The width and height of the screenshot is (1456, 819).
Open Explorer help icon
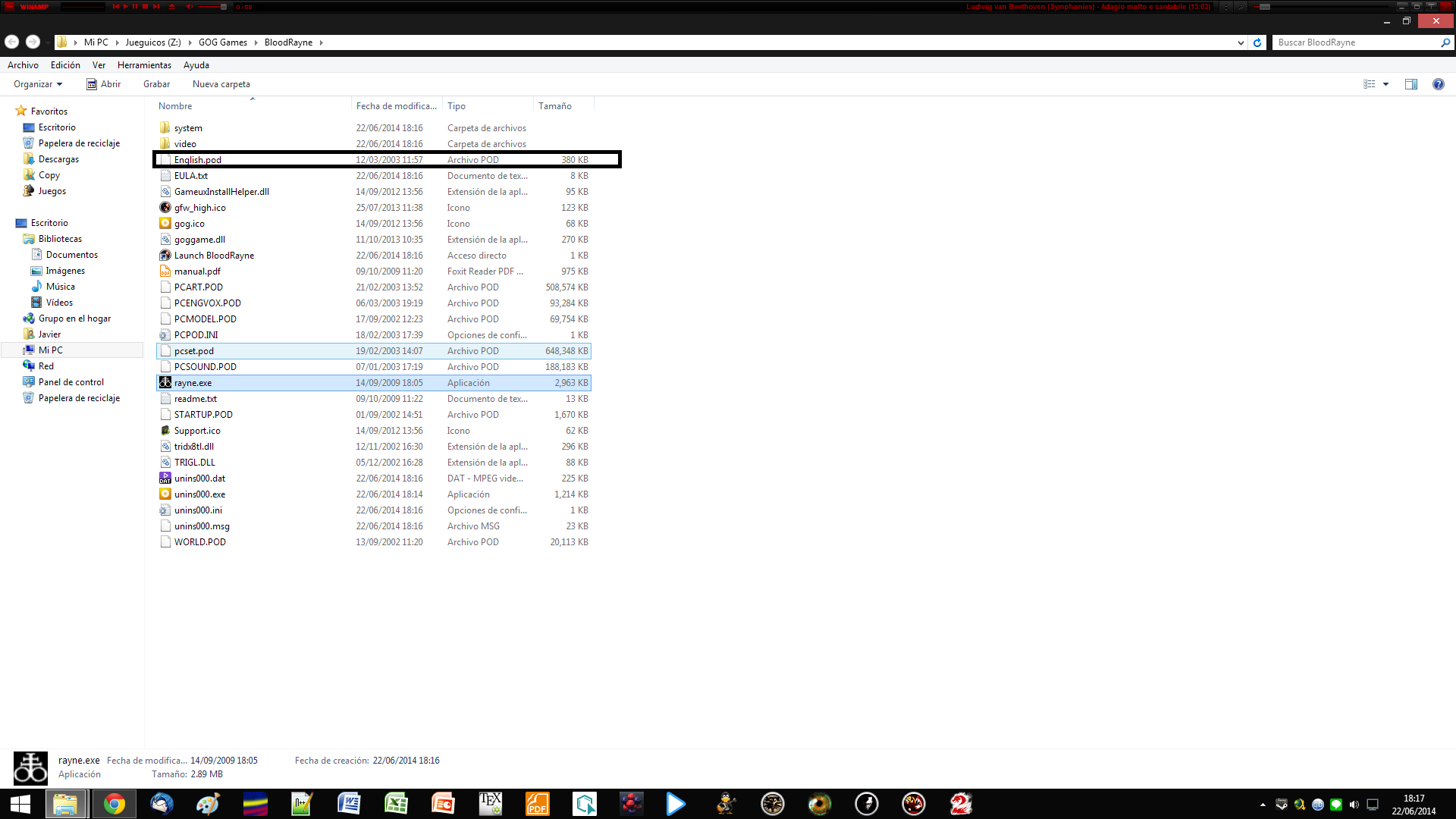(1438, 84)
